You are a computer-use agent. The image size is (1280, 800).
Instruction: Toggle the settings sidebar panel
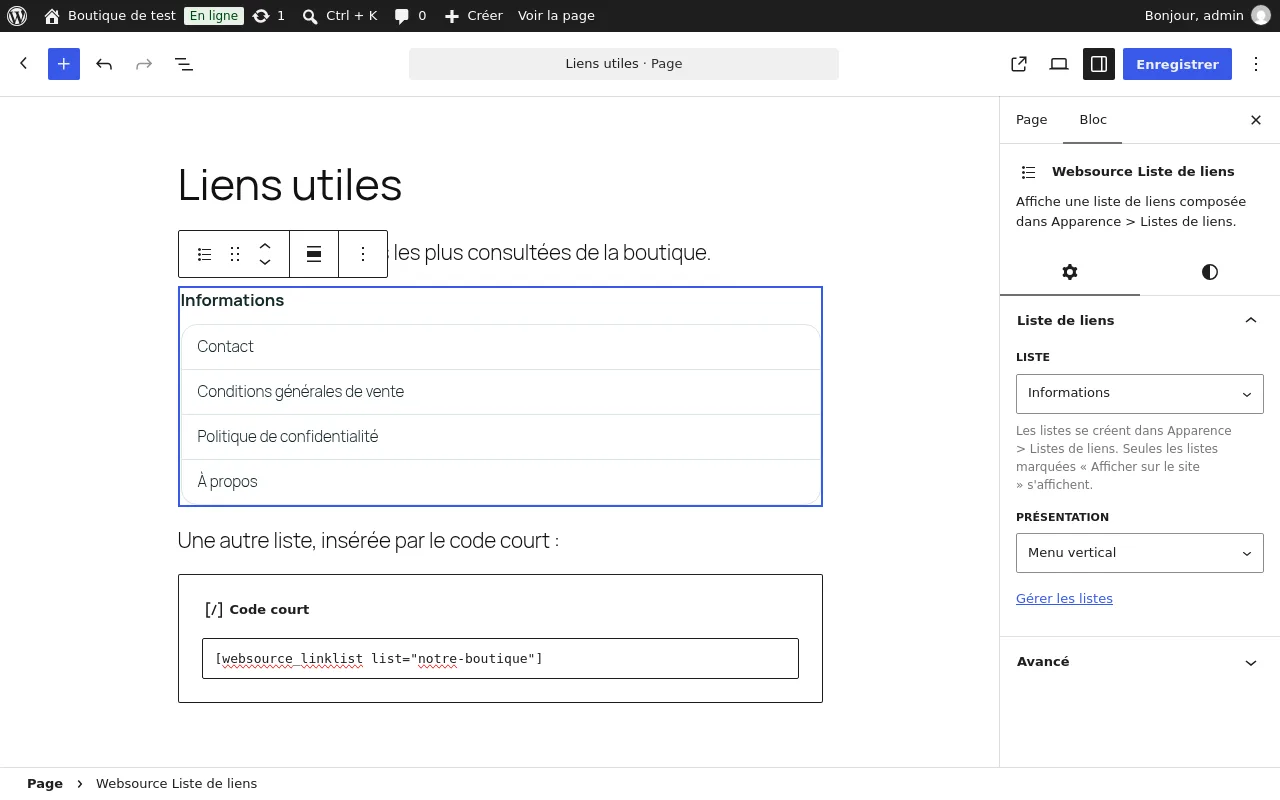1099,64
